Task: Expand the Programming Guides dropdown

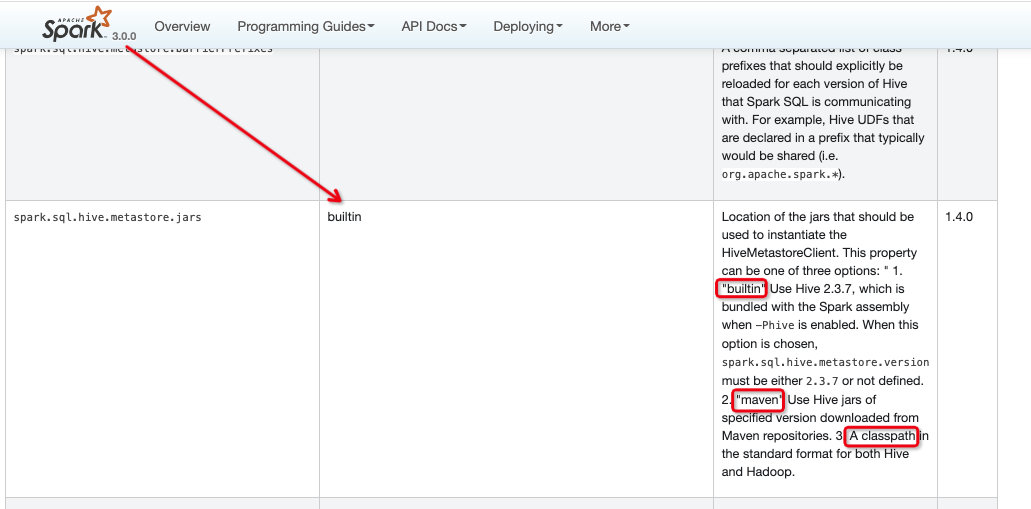Action: pyautogui.click(x=306, y=26)
